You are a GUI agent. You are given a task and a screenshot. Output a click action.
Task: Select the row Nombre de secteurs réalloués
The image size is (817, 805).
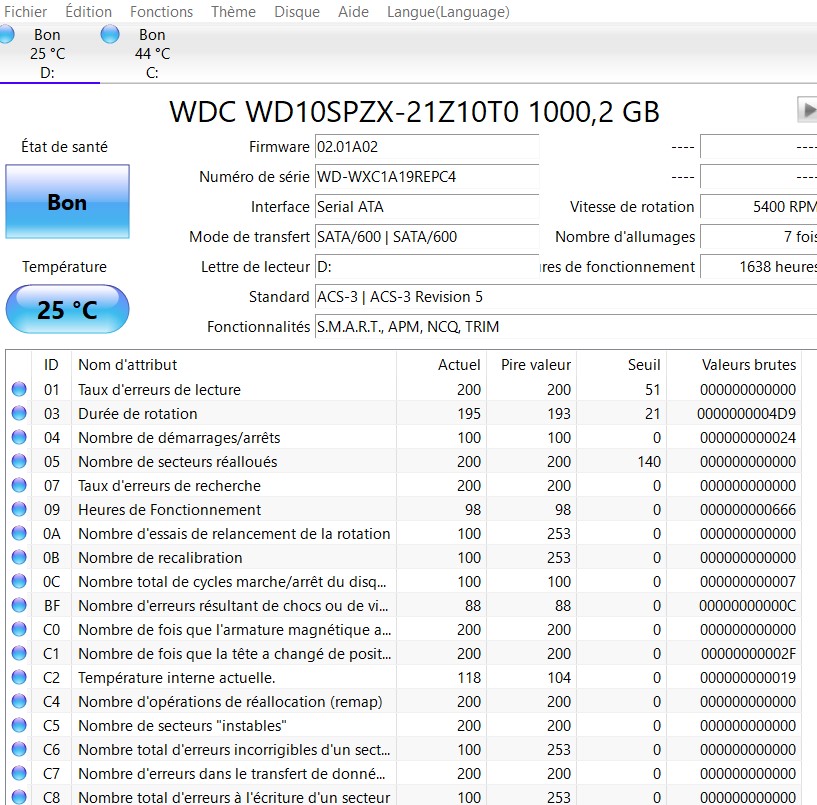pos(404,461)
